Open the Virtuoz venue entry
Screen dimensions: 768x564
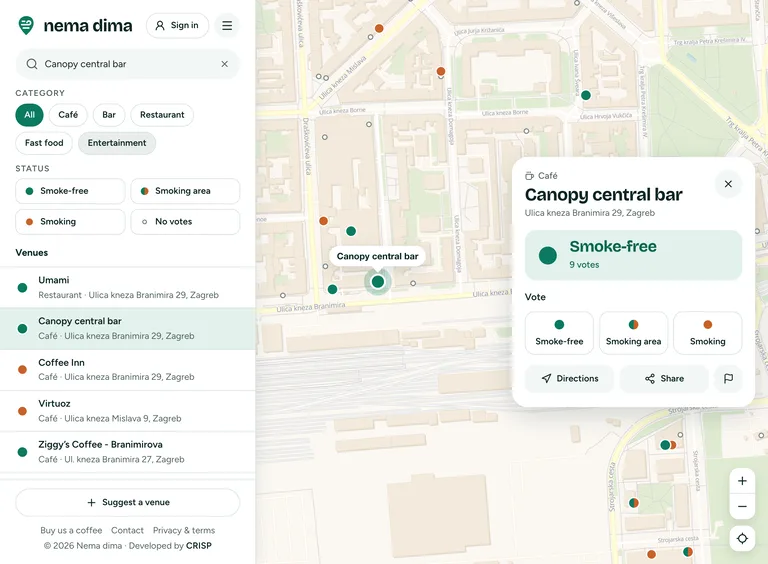[x=127, y=411]
